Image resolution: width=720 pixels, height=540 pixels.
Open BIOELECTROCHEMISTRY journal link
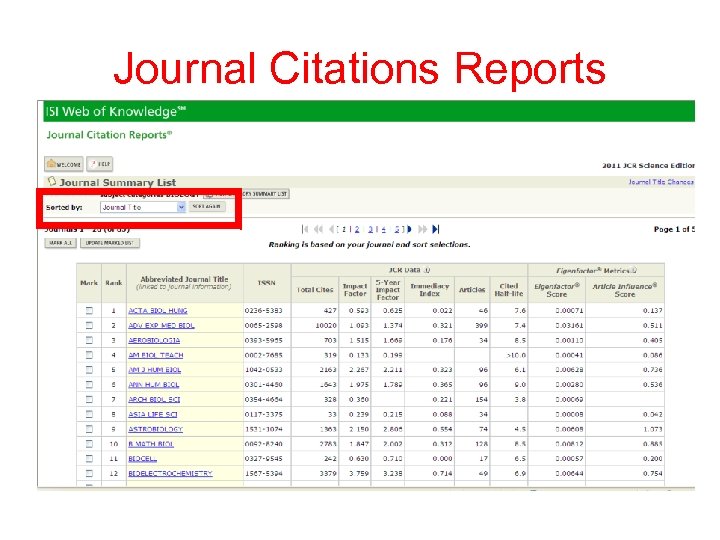170,473
